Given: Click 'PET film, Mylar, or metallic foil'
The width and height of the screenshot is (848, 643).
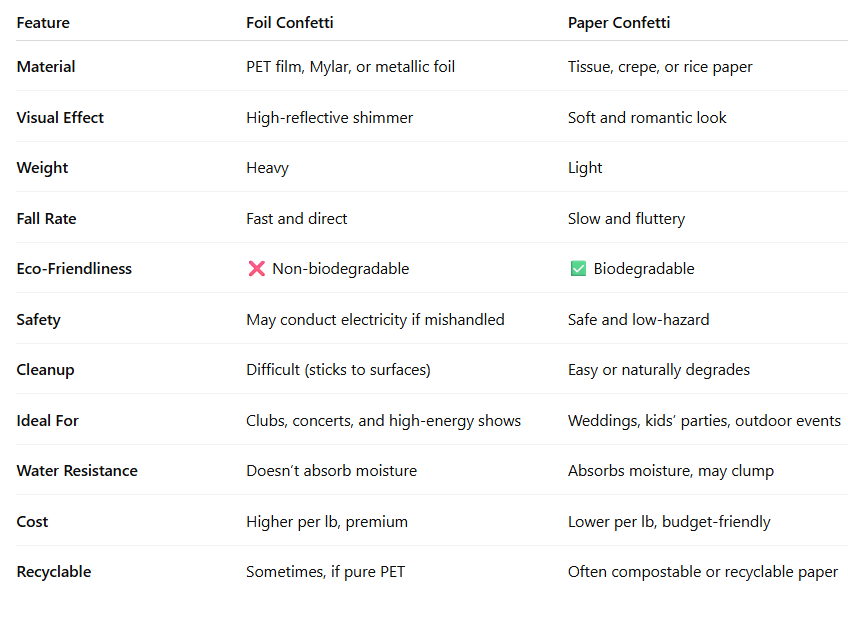Looking at the screenshot, I should coord(350,67).
